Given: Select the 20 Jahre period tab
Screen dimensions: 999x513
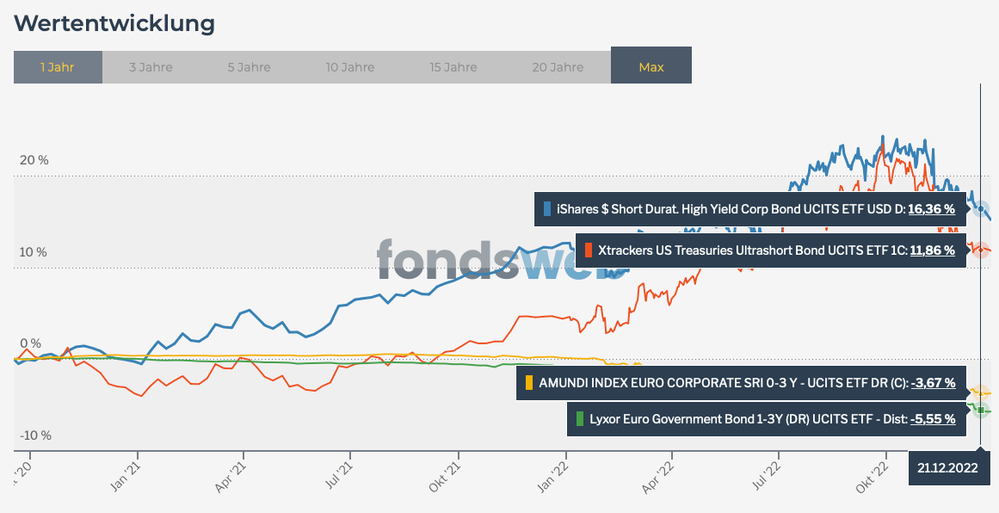Looking at the screenshot, I should (x=558, y=67).
